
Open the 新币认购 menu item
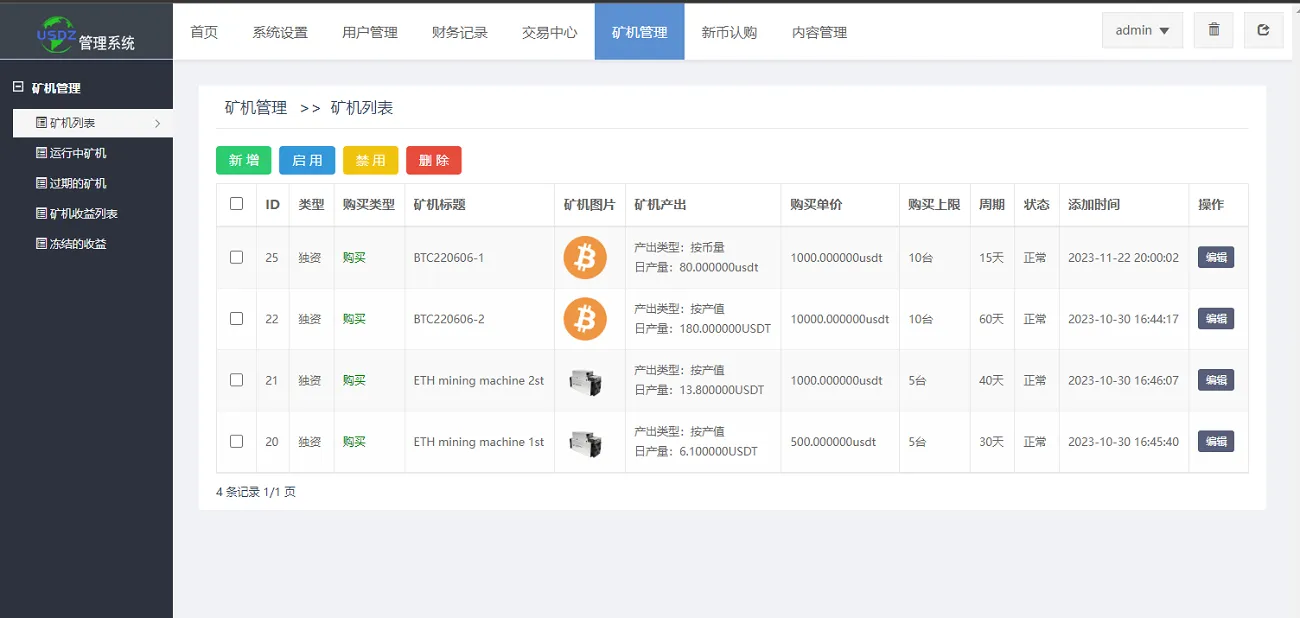728,31
